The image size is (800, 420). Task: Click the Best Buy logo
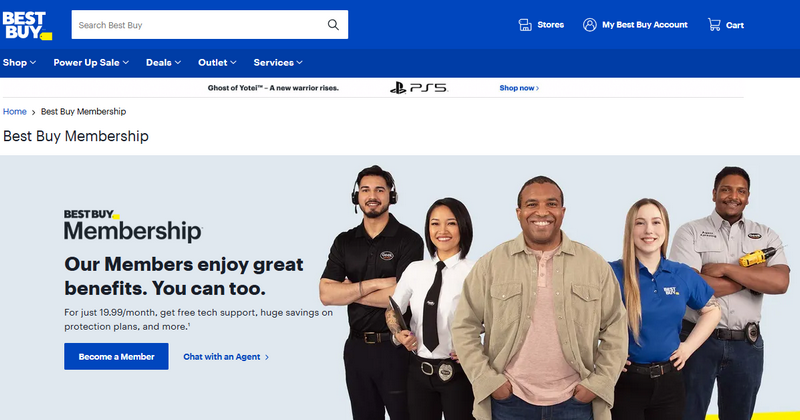tap(27, 25)
